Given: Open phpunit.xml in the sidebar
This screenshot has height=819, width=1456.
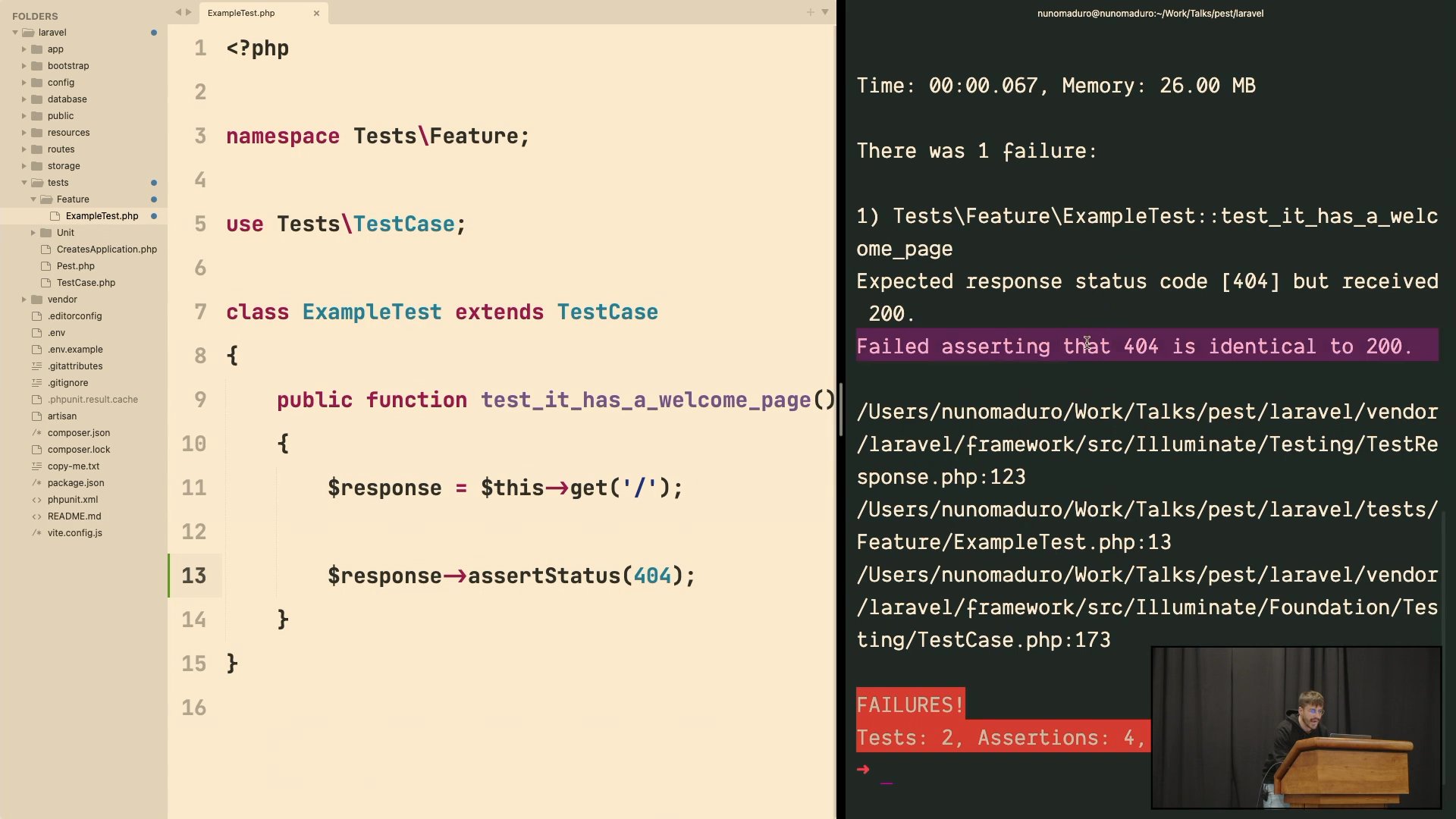Looking at the screenshot, I should [x=72, y=500].
